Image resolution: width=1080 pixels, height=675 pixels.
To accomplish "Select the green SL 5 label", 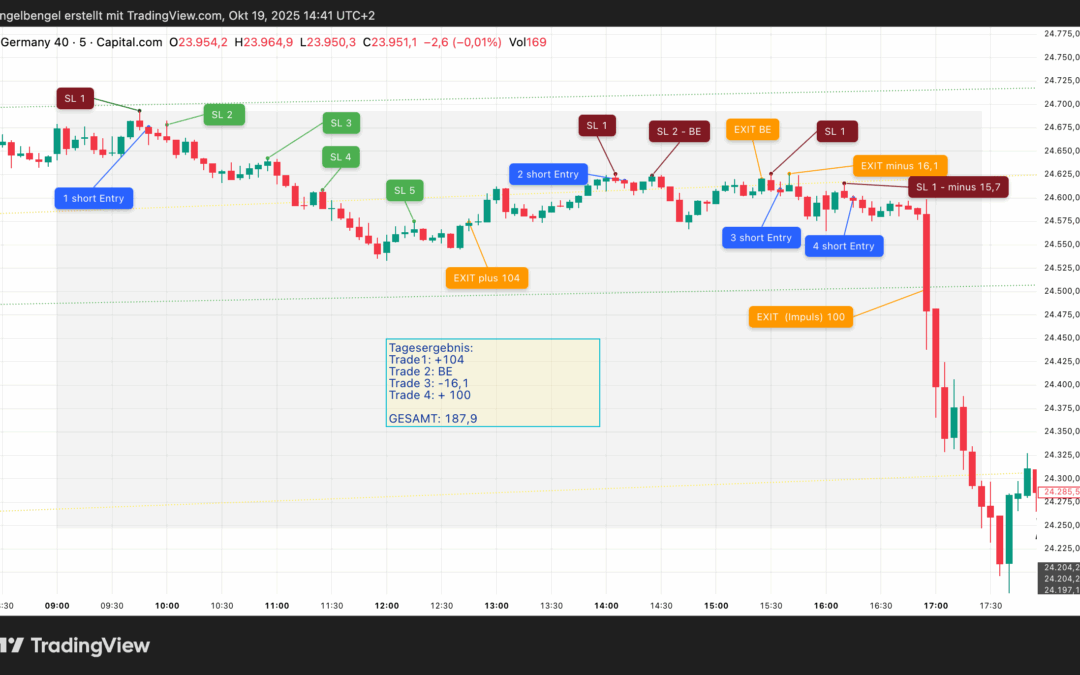I will coord(404,190).
